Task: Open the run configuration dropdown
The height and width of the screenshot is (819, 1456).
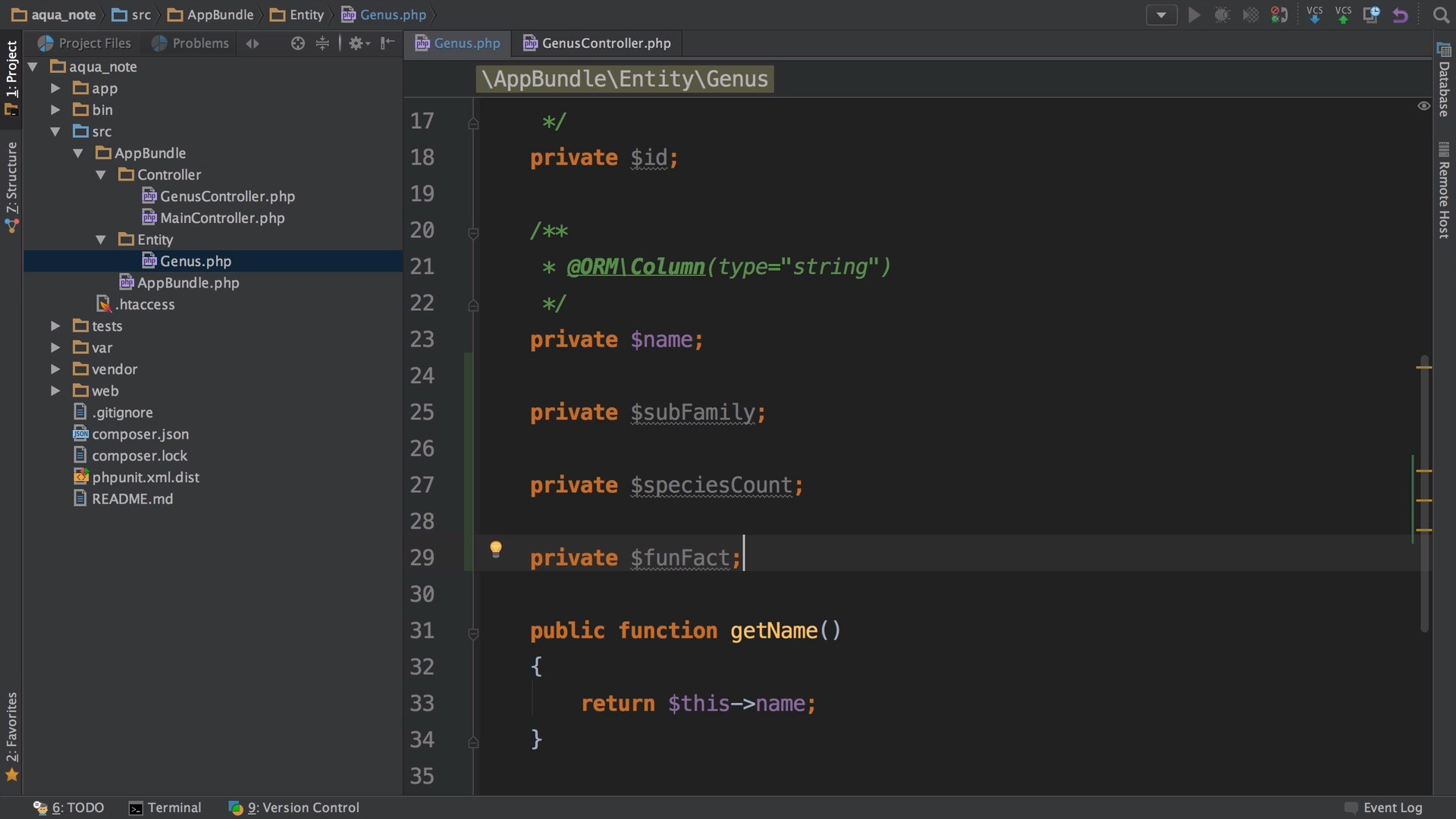Action: point(1161,15)
